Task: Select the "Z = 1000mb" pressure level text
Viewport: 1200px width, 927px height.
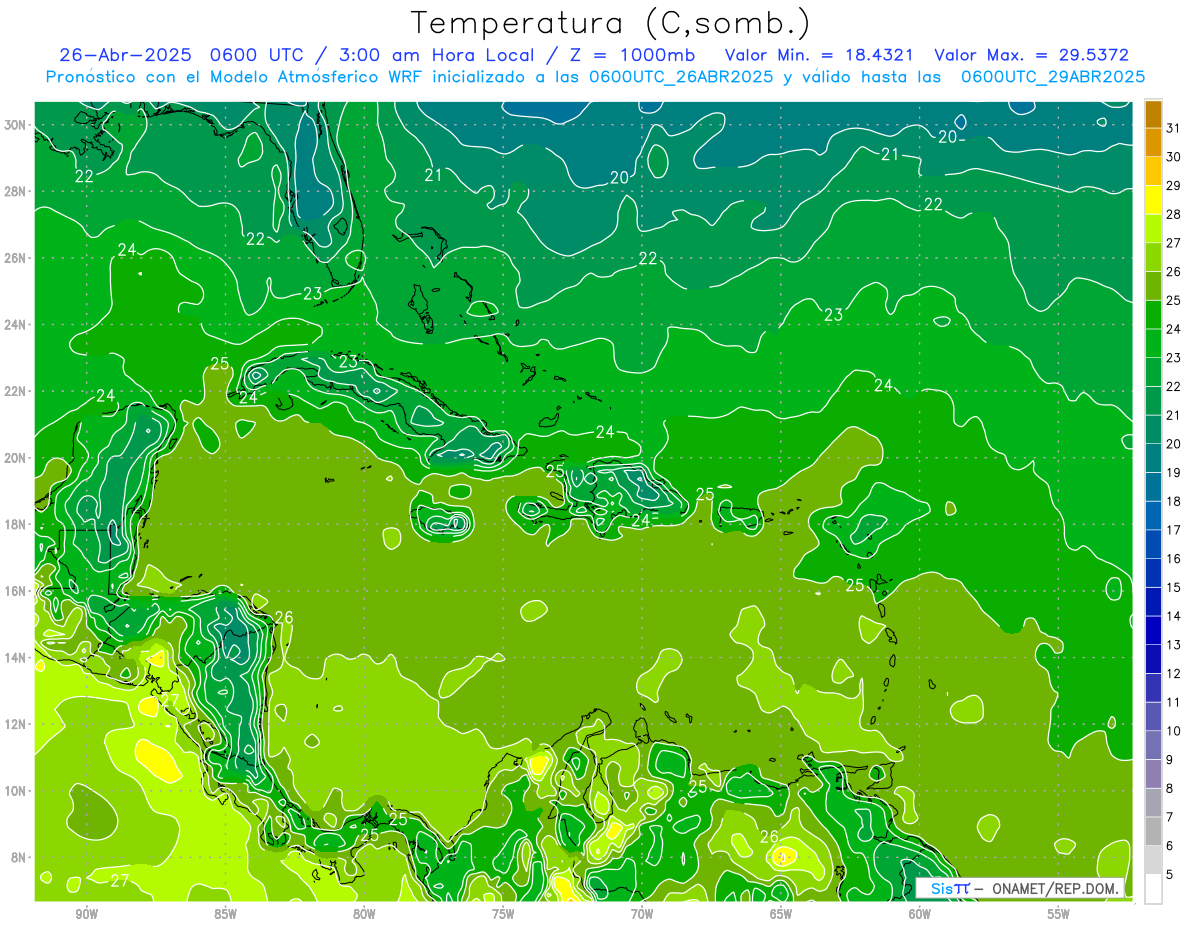Action: coord(634,55)
